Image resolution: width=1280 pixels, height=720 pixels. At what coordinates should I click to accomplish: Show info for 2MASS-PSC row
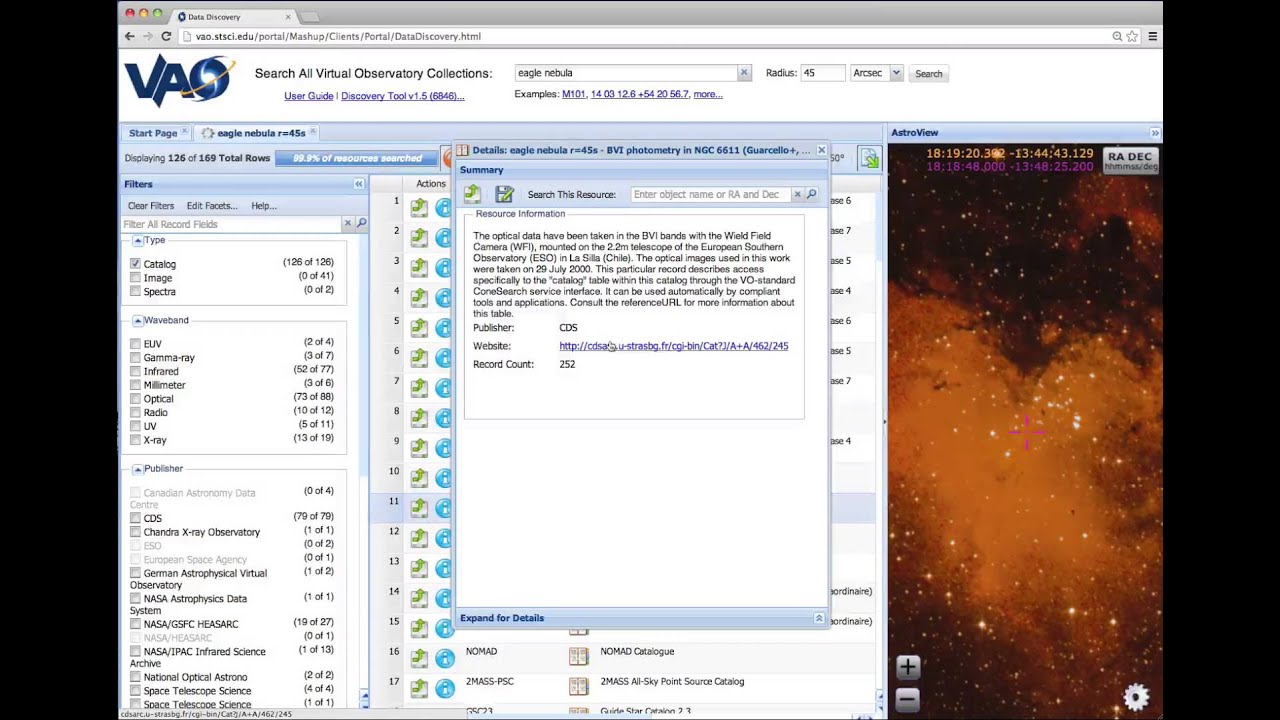pyautogui.click(x=444, y=687)
